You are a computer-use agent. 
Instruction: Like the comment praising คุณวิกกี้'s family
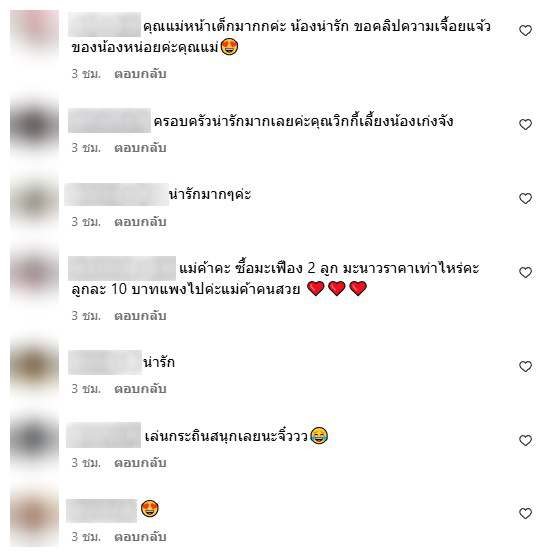coord(525,124)
